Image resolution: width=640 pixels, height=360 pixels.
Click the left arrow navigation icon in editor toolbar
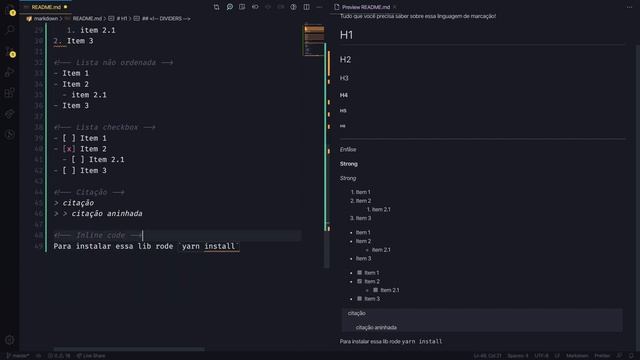click(x=268, y=7)
